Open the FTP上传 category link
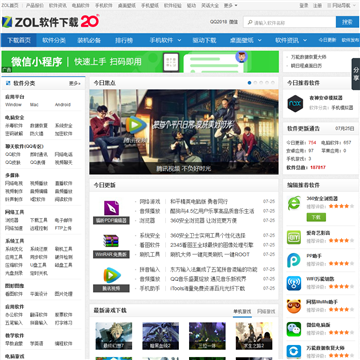 point(63,228)
